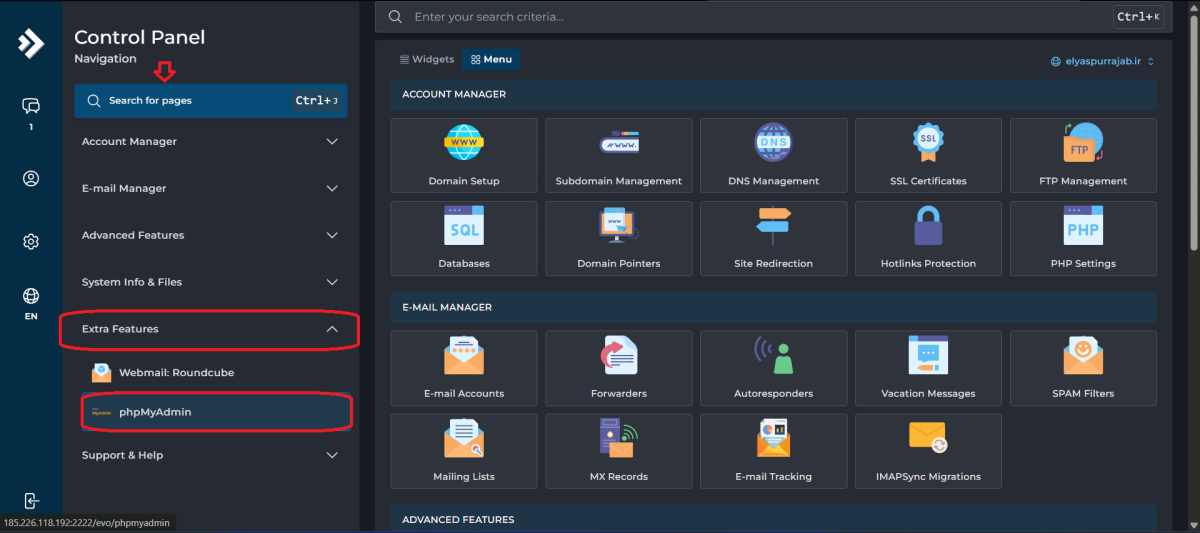This screenshot has width=1200, height=533.
Task: Click the SPAM Filters icon
Action: point(1083,356)
